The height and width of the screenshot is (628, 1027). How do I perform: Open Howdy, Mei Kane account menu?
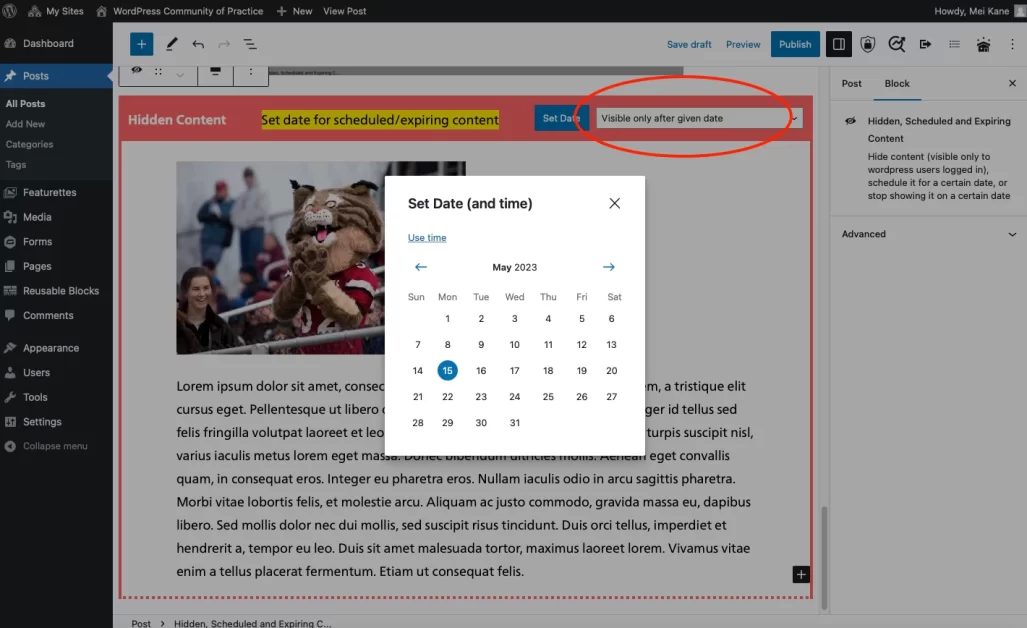click(x=979, y=11)
